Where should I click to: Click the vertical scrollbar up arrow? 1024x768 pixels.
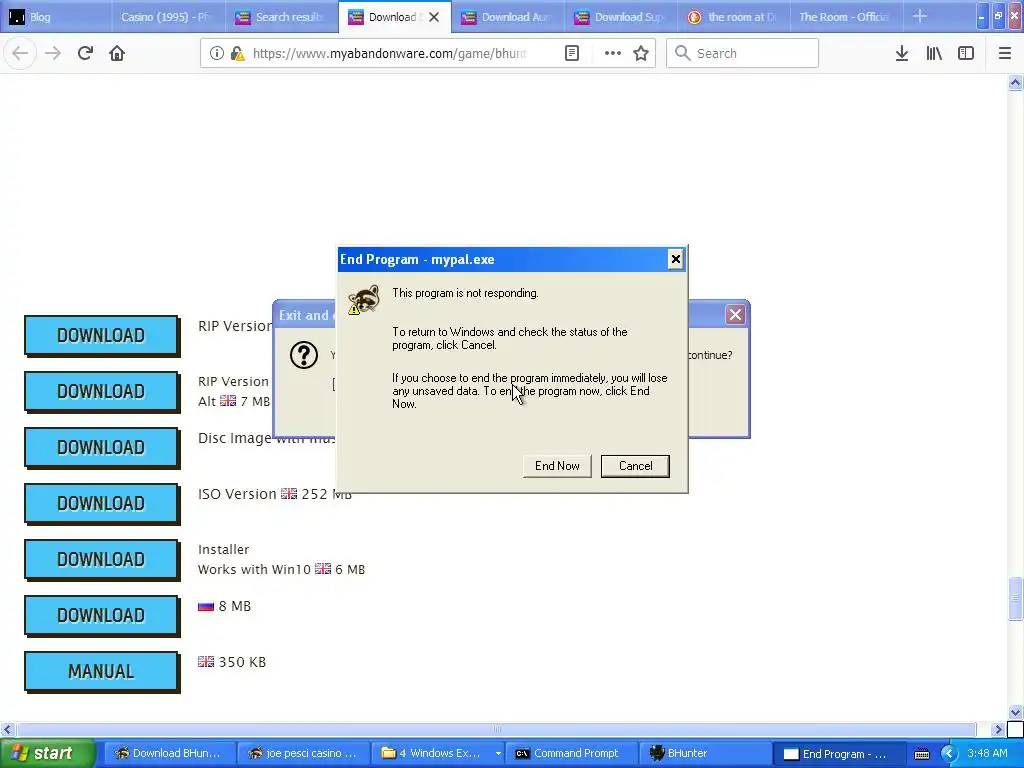(1015, 82)
